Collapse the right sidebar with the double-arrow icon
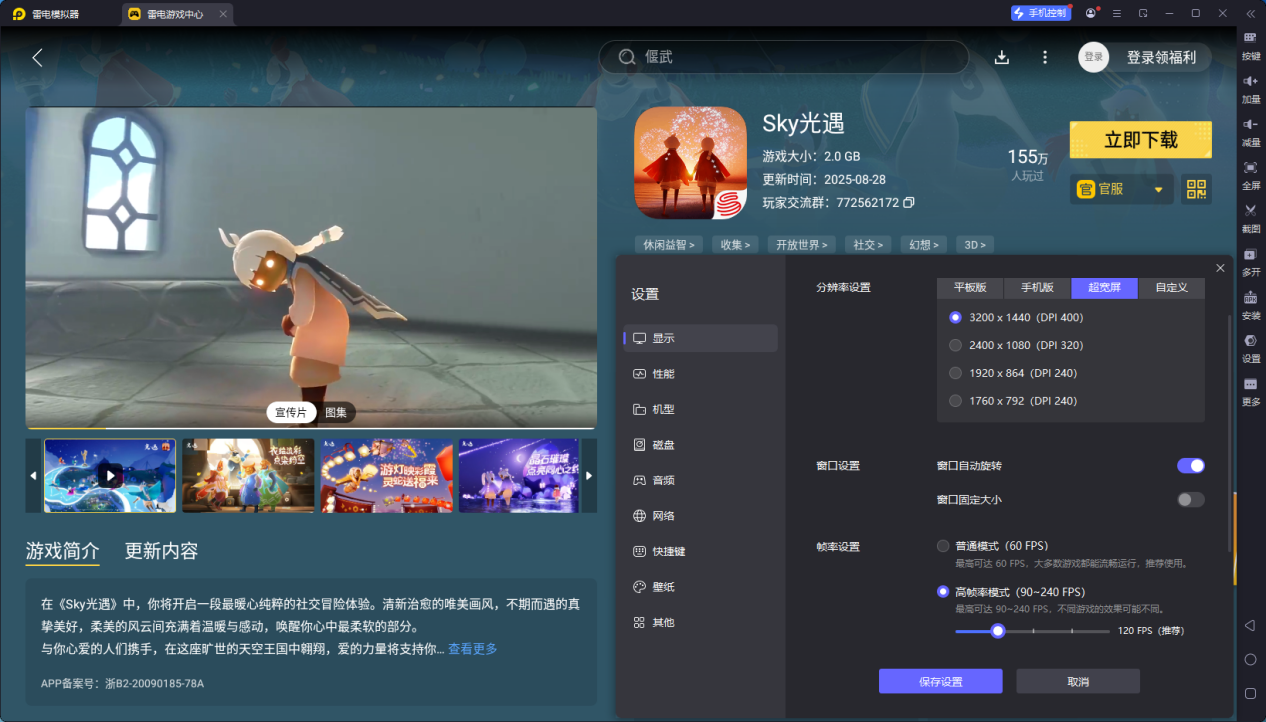Image resolution: width=1266 pixels, height=722 pixels. click(1250, 13)
